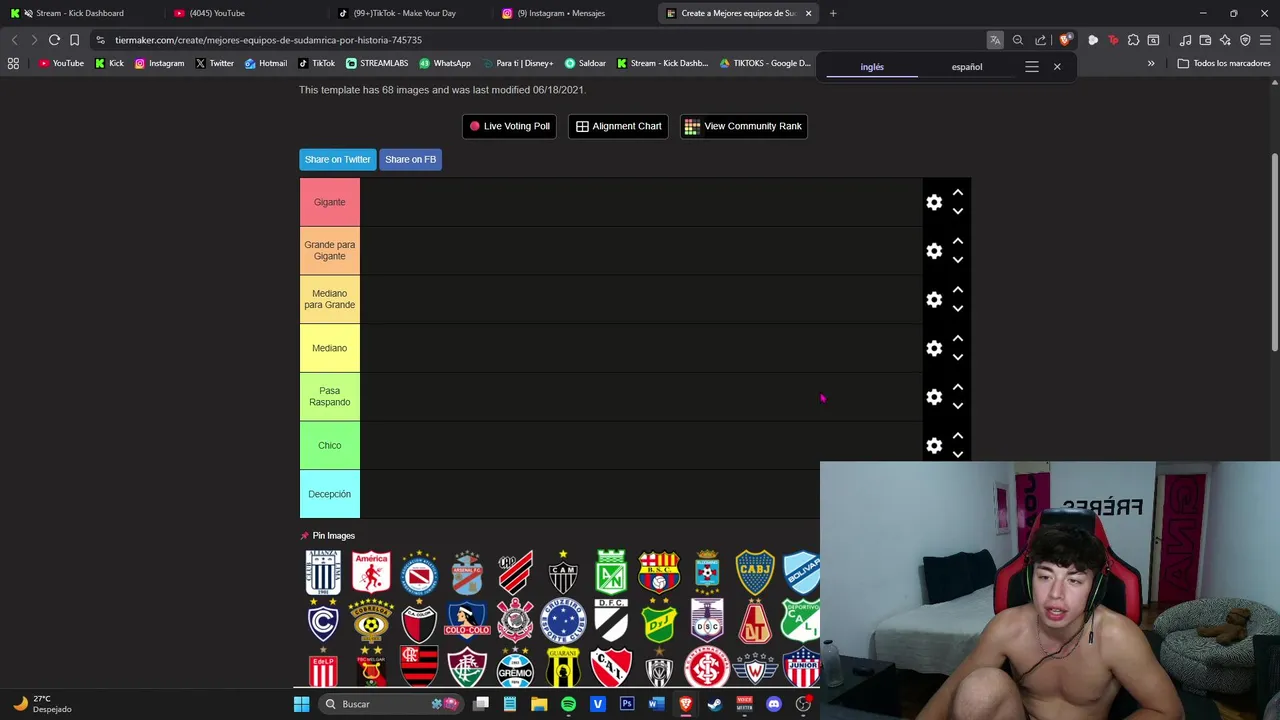Screen dimensions: 1280x720
Task: Select the Alianza Lima crest
Action: pyautogui.click(x=323, y=573)
